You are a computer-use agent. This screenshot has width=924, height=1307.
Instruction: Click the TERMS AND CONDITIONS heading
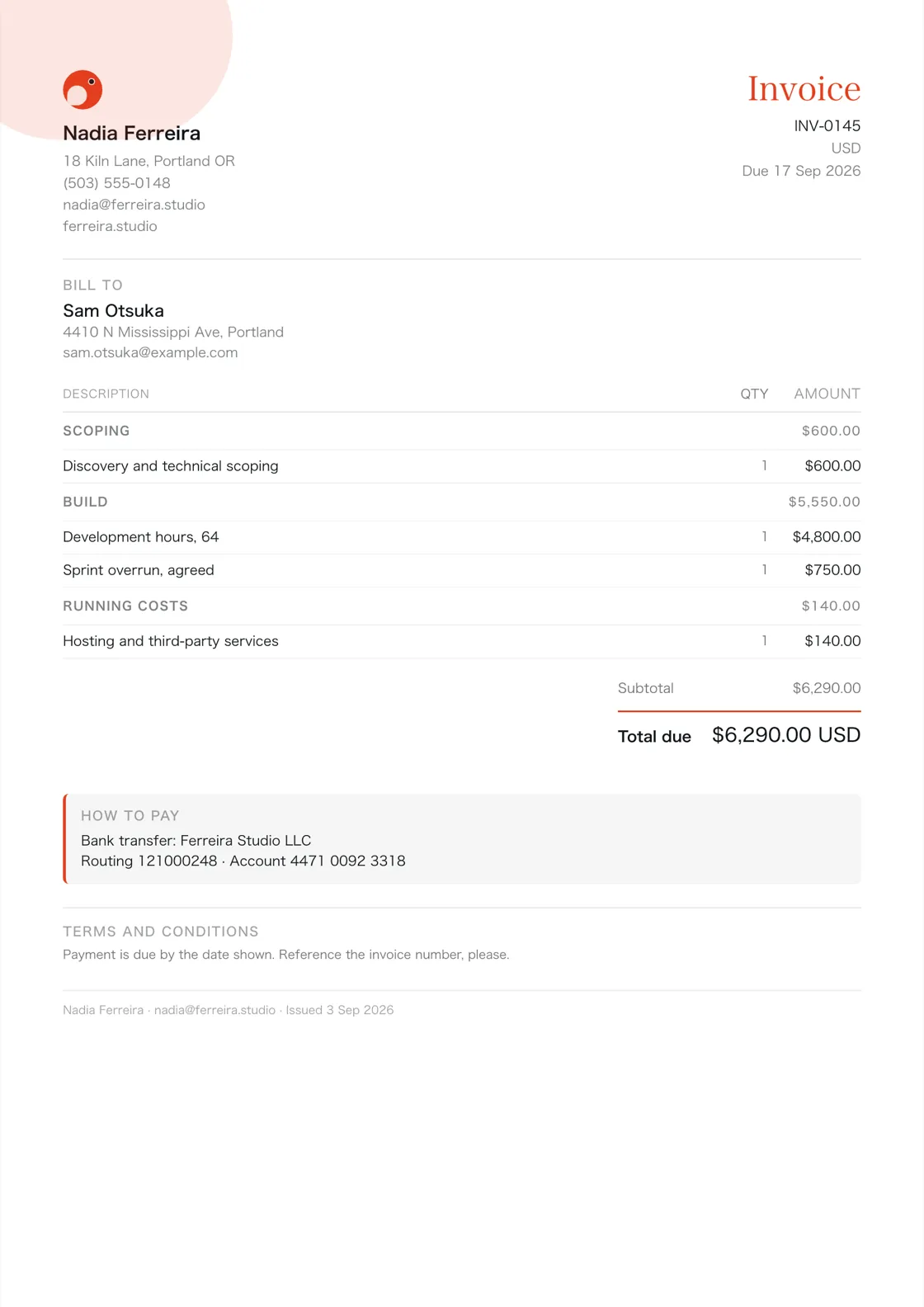[161, 932]
